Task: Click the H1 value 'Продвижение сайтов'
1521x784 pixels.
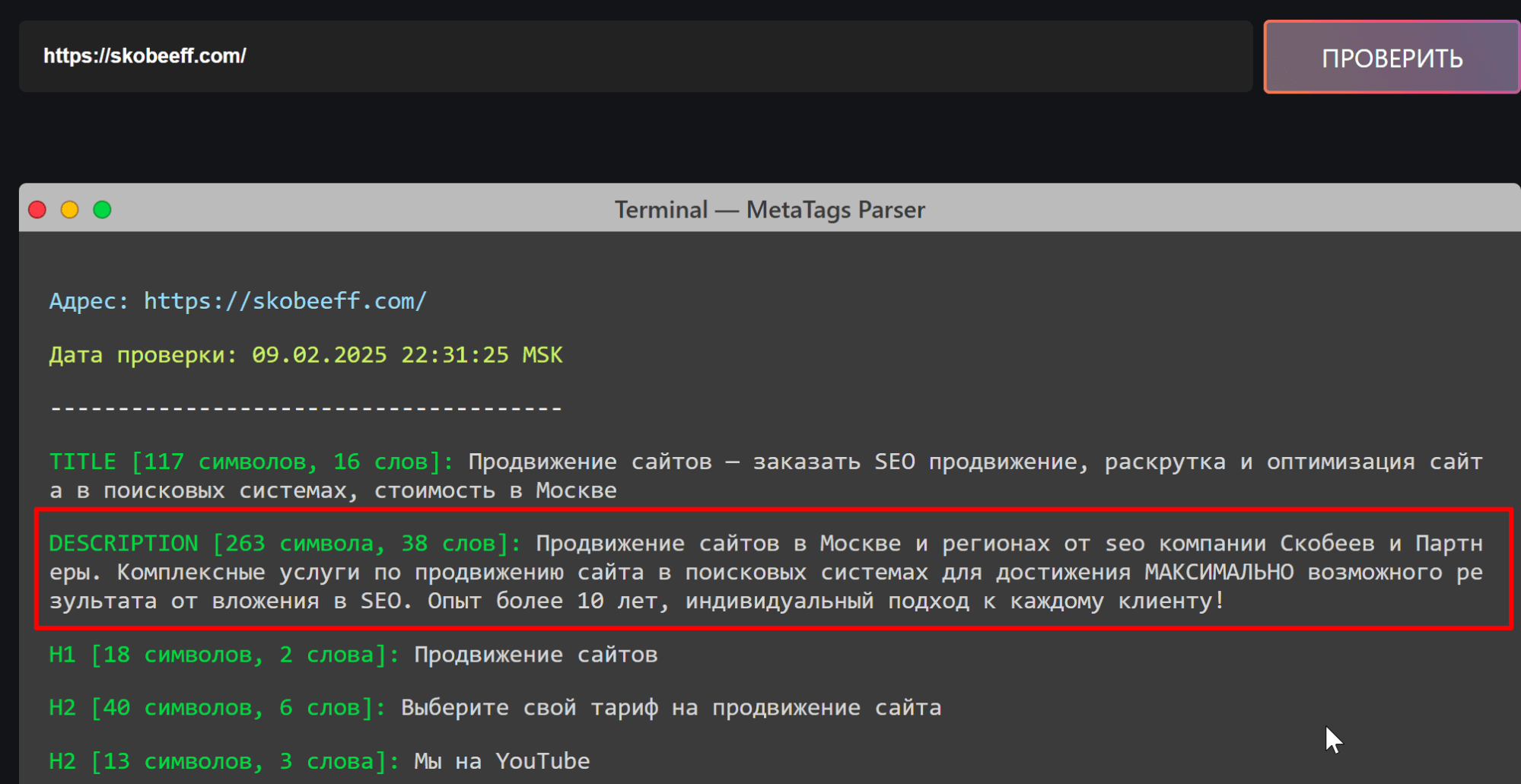Action: 536,655
